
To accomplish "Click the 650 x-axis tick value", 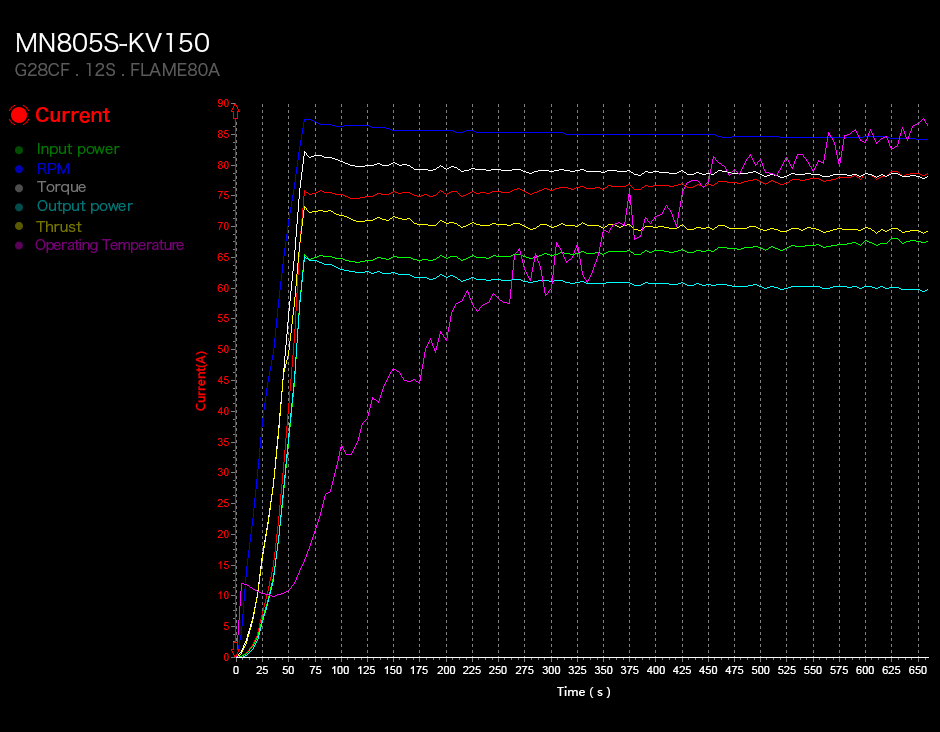I will 918,670.
